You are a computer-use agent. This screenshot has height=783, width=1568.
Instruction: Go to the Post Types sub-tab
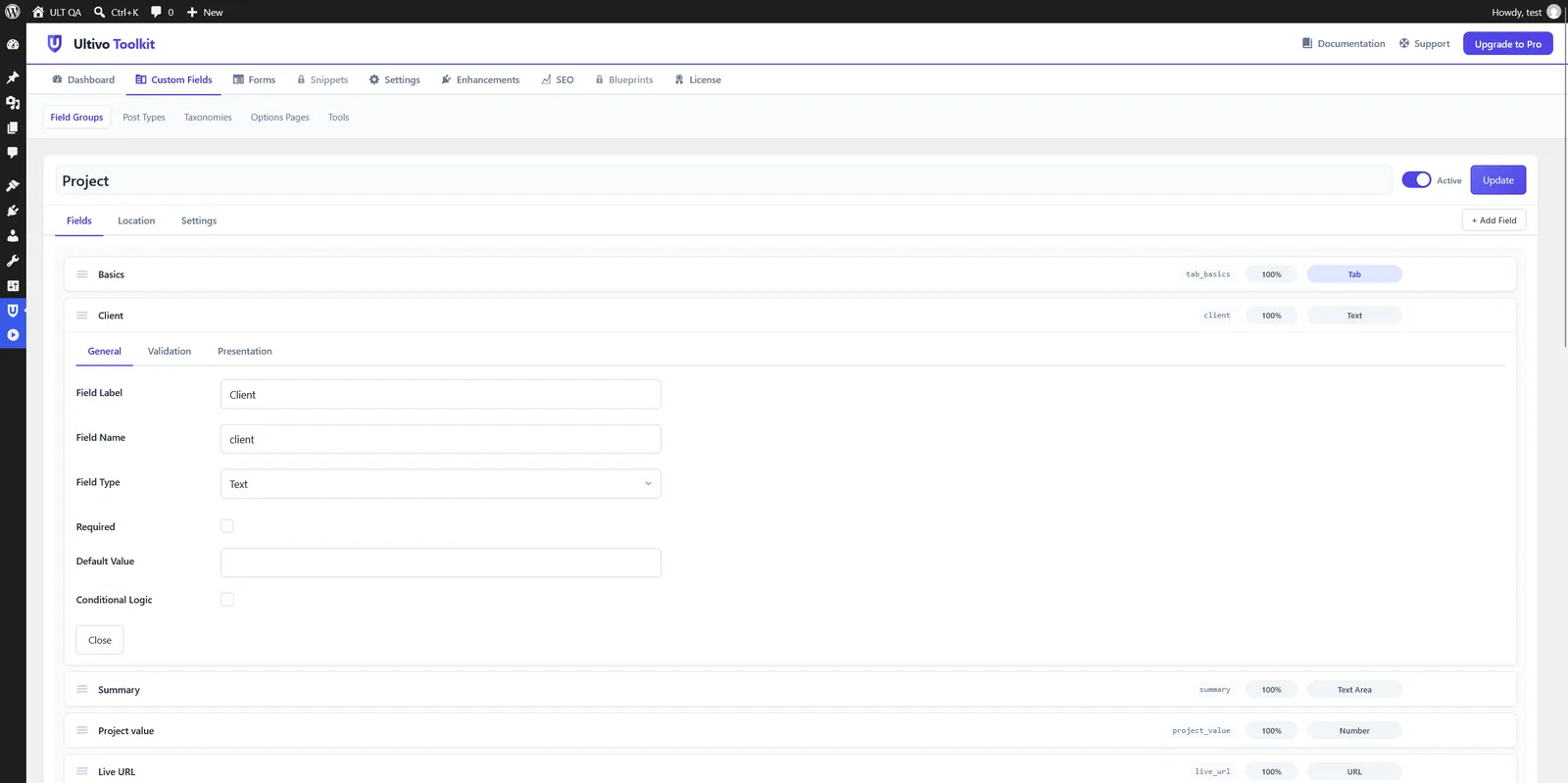144,118
